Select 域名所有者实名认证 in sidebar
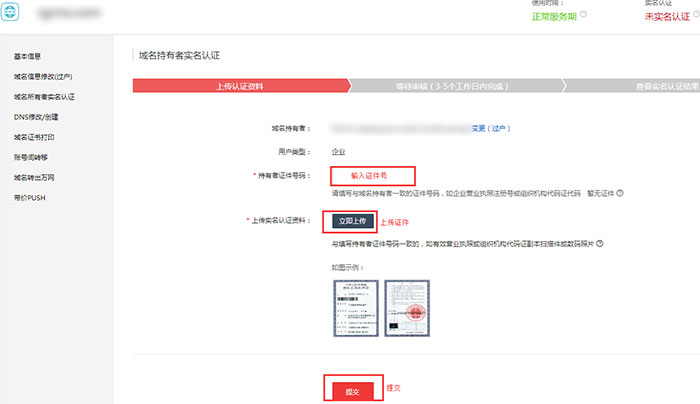This screenshot has width=700, height=404. tap(45, 97)
